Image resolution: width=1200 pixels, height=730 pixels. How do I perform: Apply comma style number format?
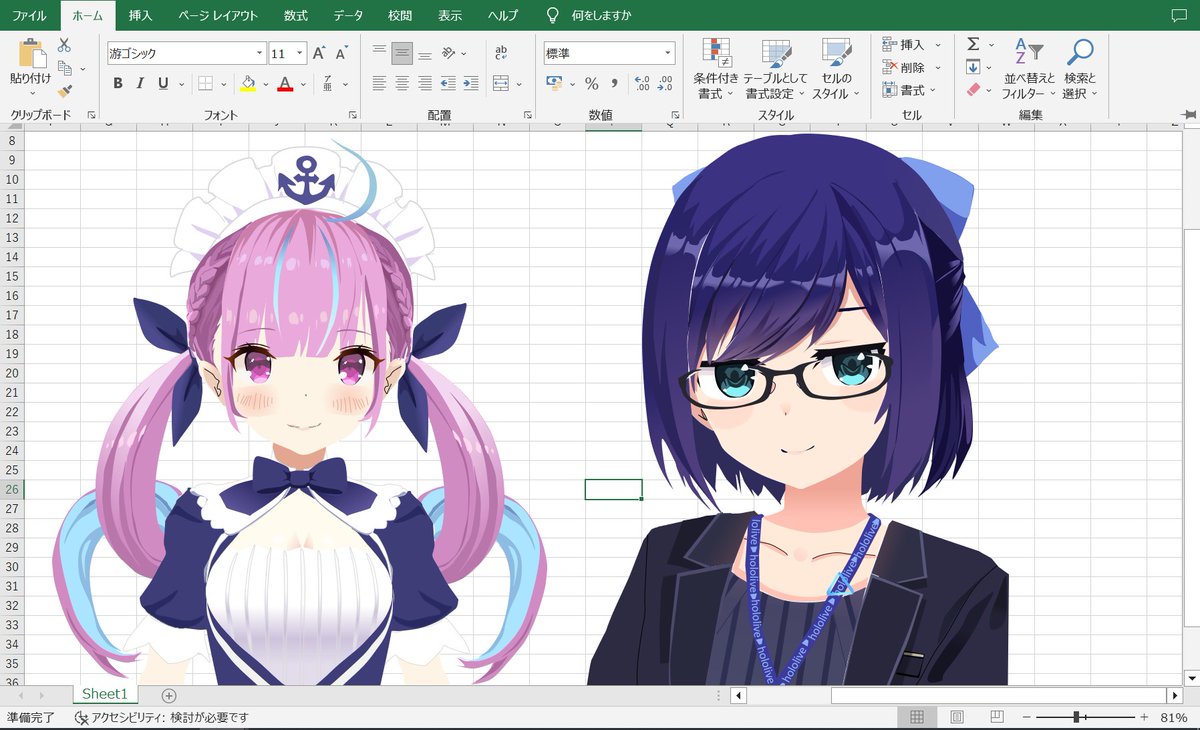[x=614, y=83]
